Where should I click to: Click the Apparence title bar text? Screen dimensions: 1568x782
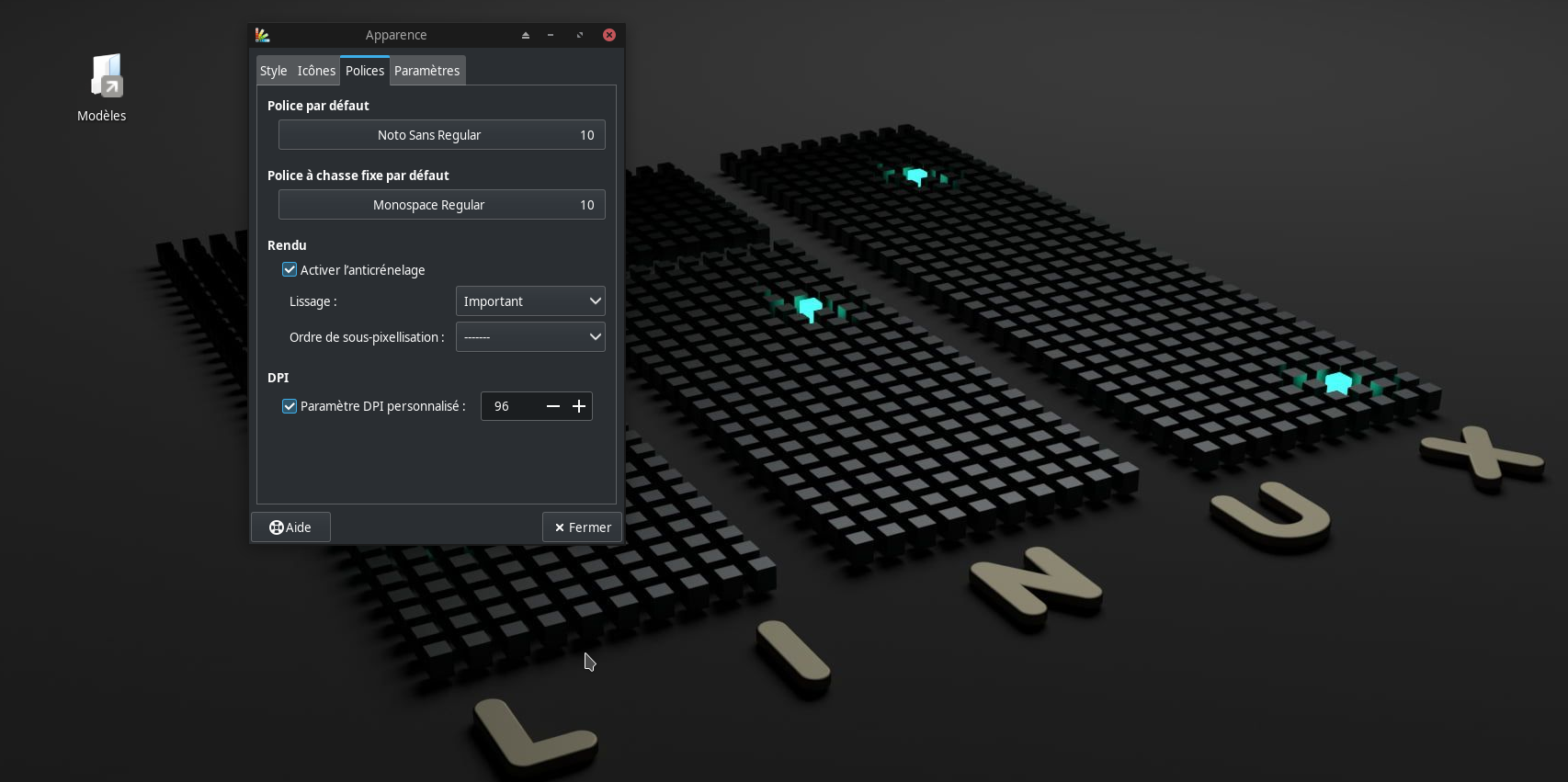396,35
